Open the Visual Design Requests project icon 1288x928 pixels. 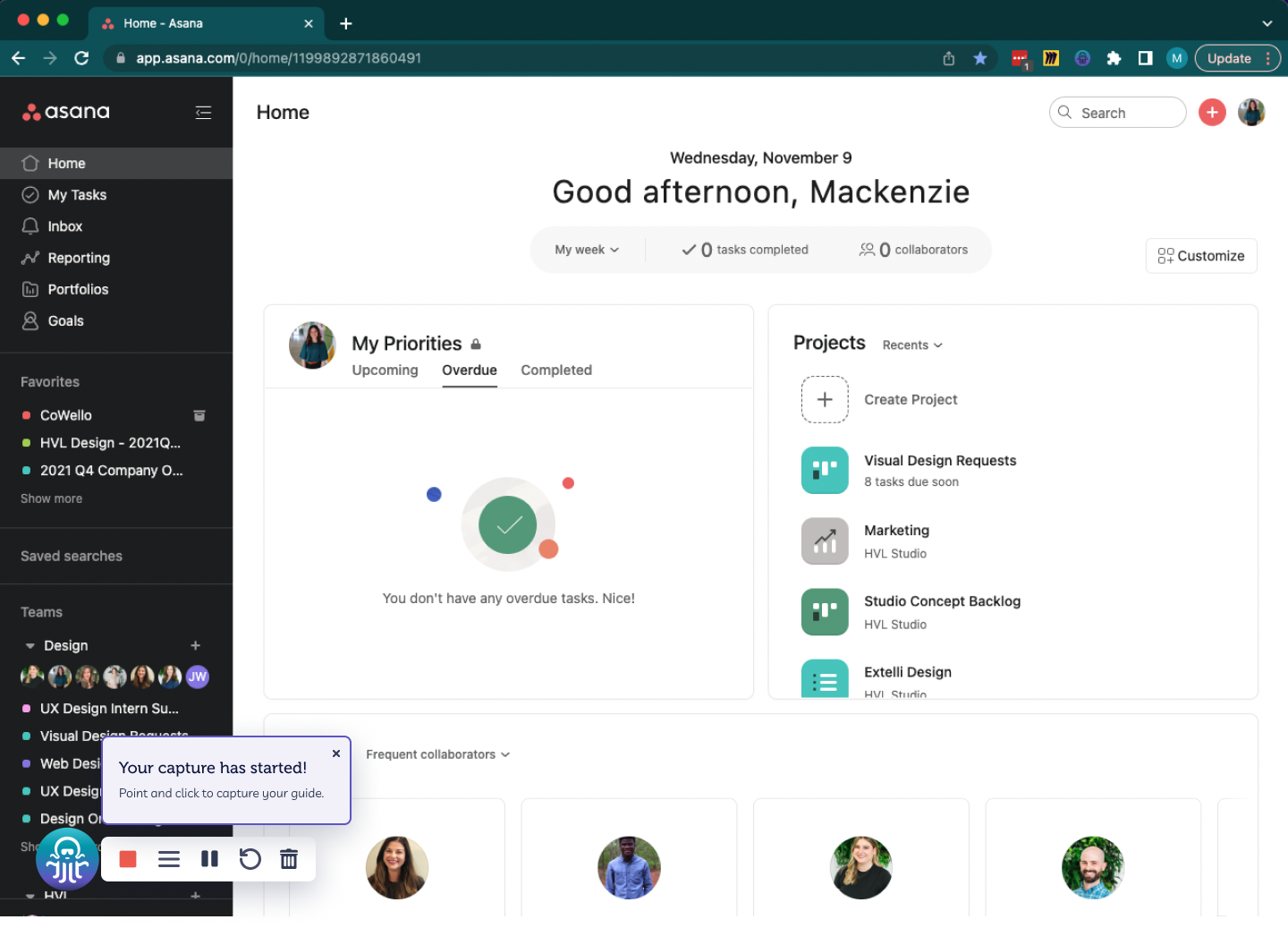(825, 470)
